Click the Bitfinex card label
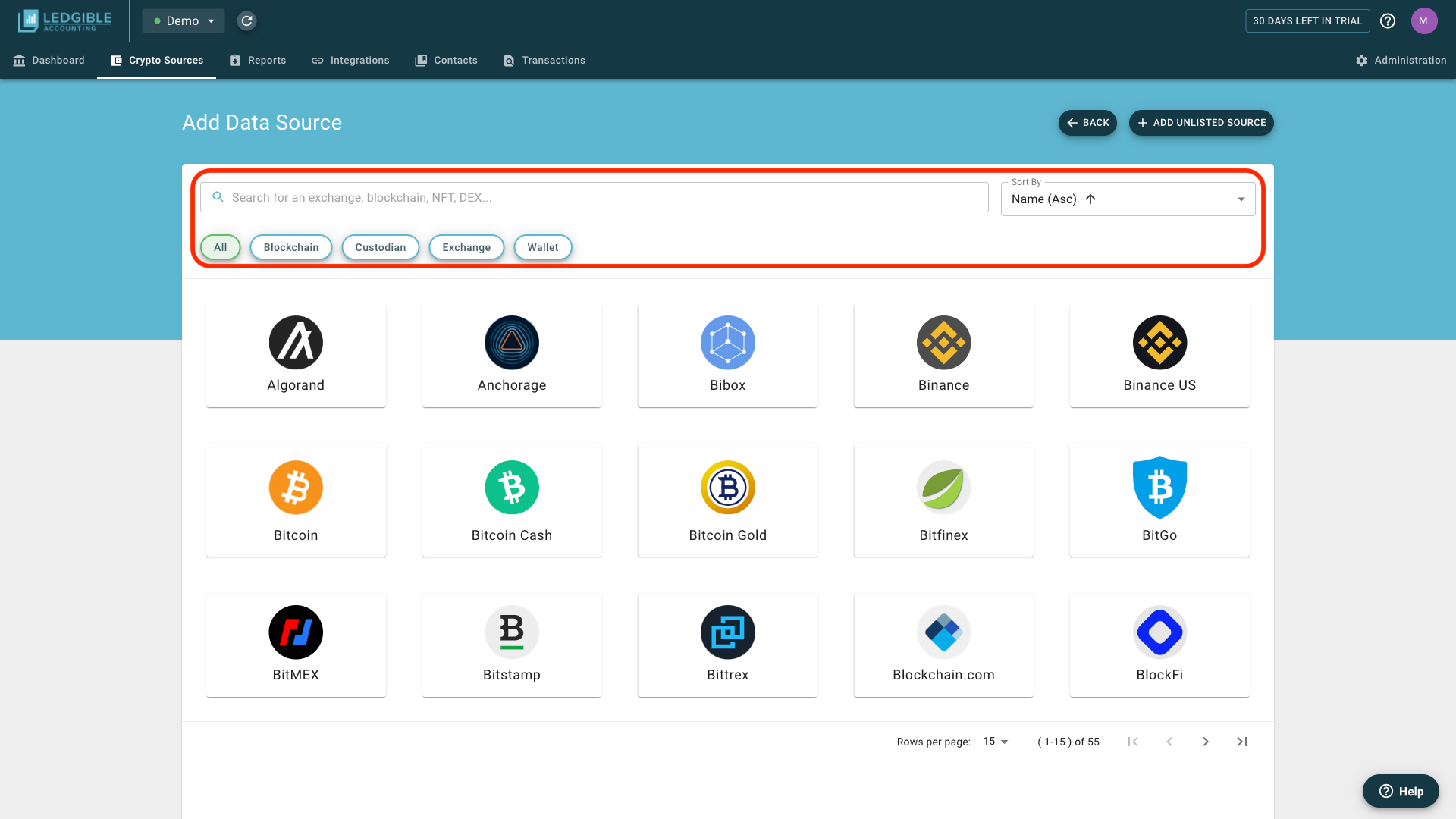 pyautogui.click(x=944, y=535)
